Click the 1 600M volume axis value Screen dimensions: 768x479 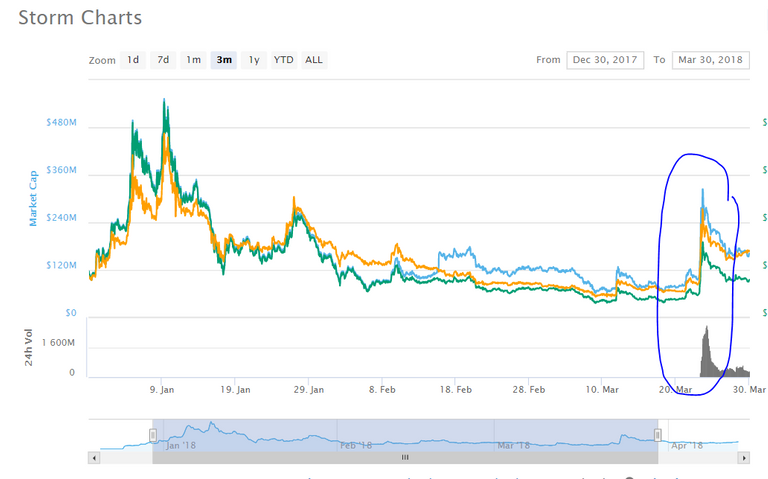pyautogui.click(x=58, y=343)
